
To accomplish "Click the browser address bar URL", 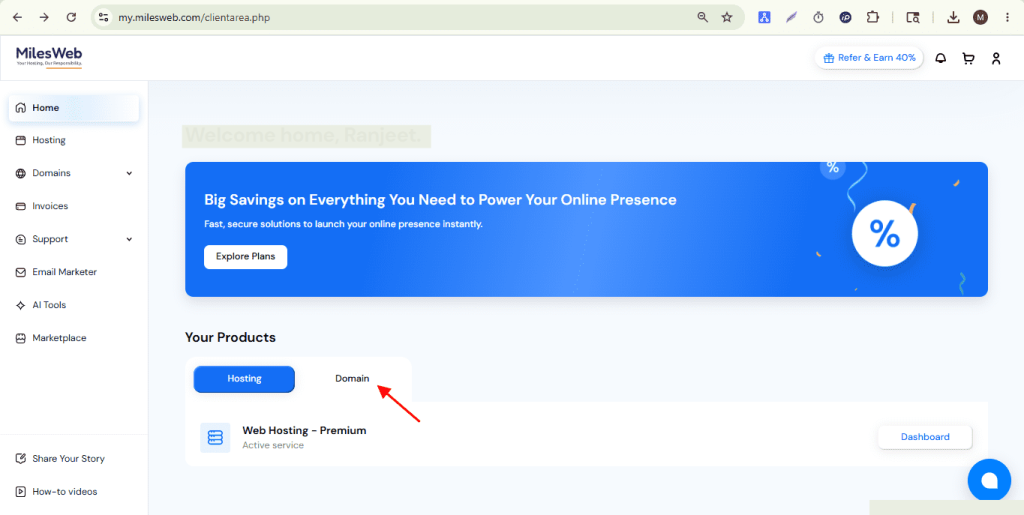I will pos(194,18).
